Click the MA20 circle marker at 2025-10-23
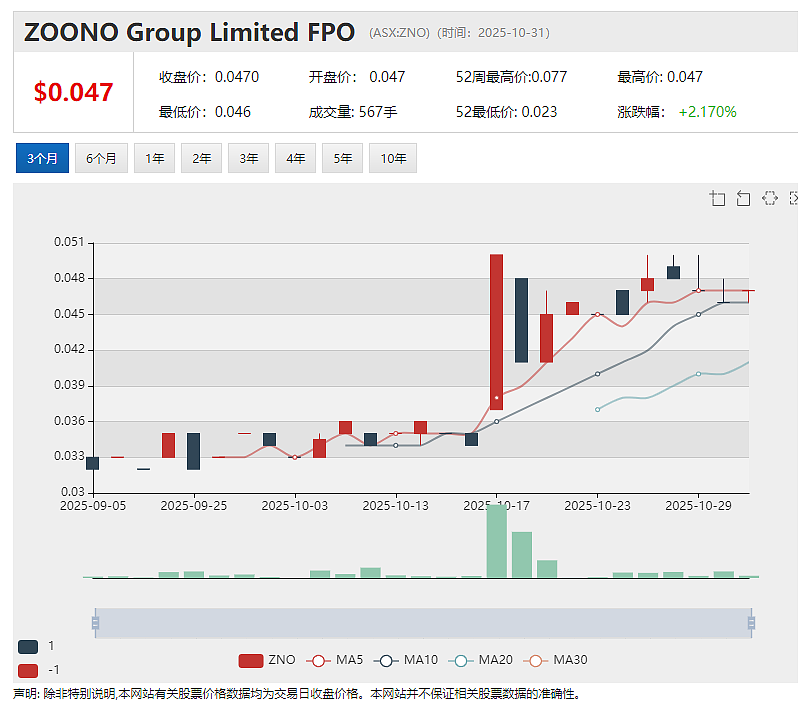 point(598,409)
